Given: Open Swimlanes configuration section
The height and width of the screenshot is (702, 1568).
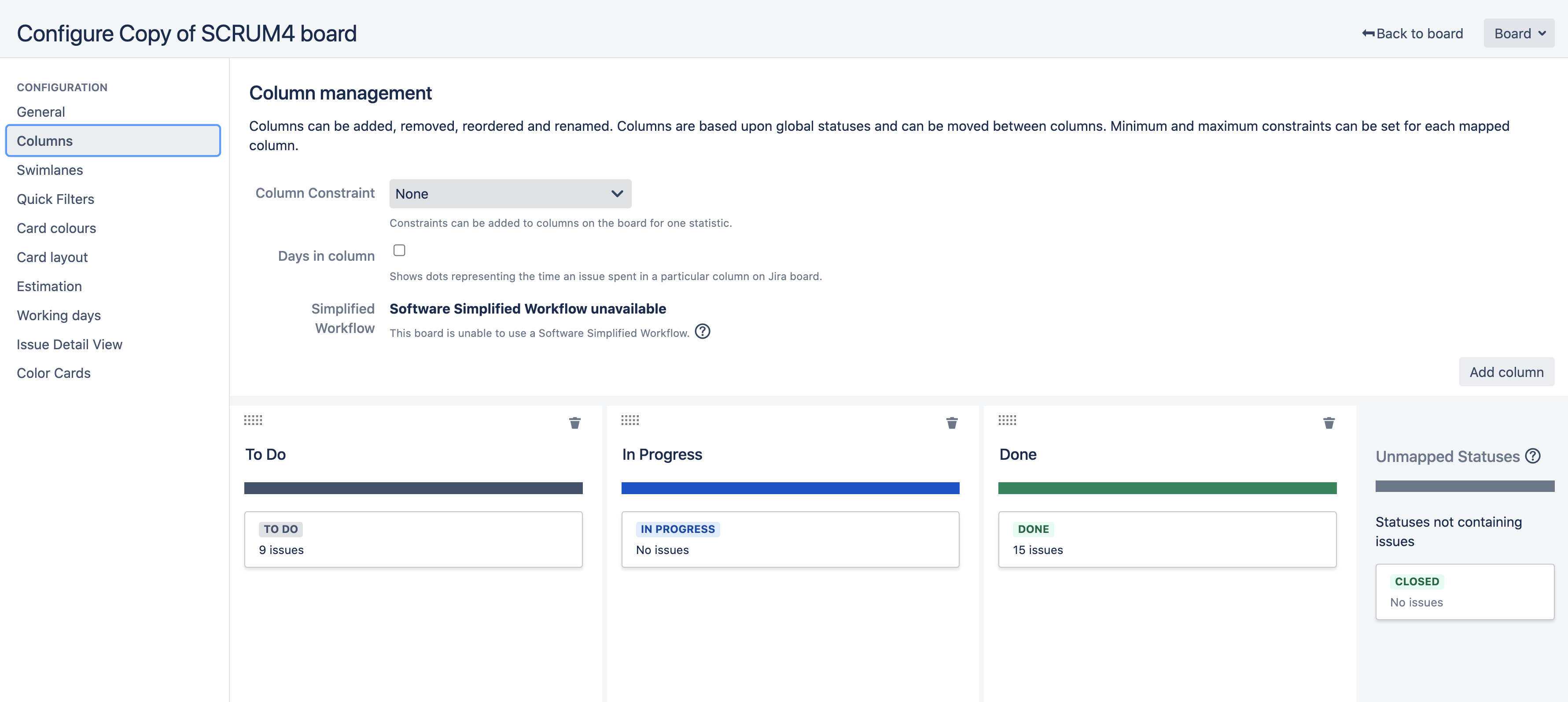Looking at the screenshot, I should pyautogui.click(x=50, y=170).
